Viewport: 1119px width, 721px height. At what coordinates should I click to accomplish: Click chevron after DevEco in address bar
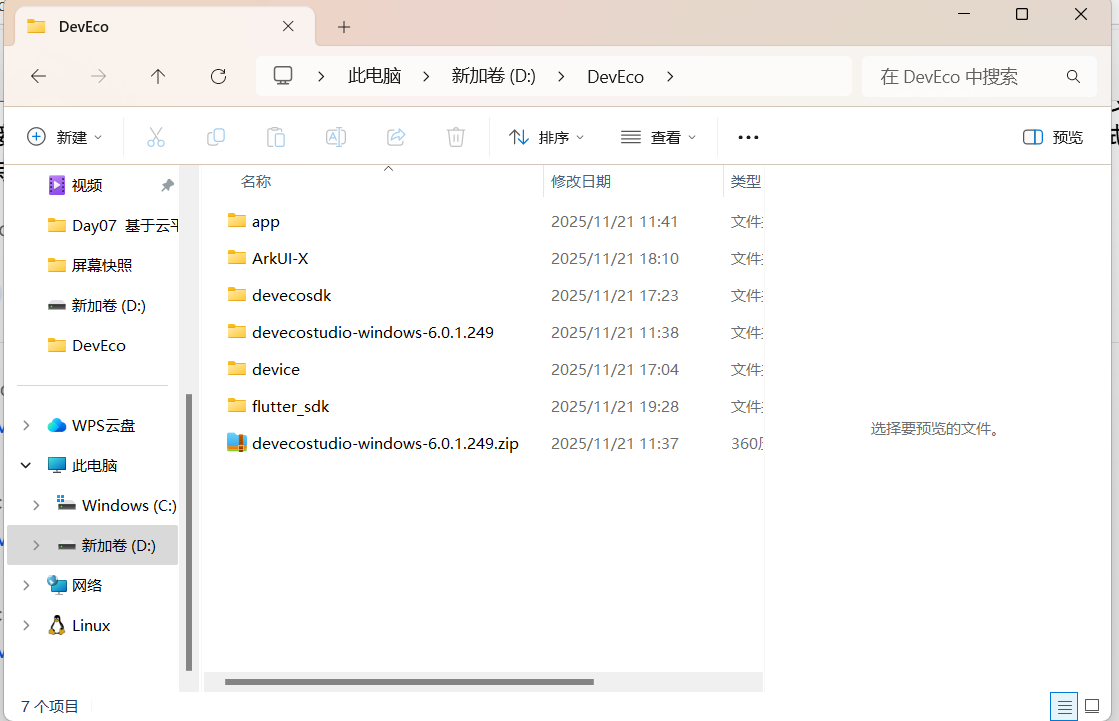[x=670, y=76]
